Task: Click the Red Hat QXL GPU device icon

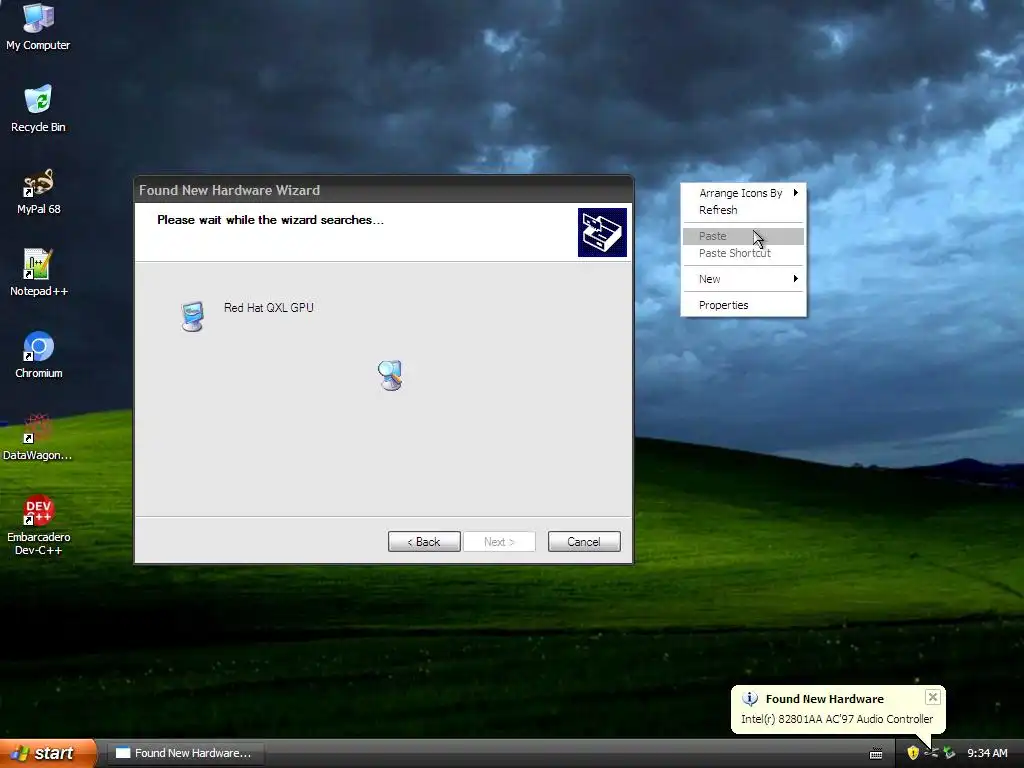Action: (193, 316)
